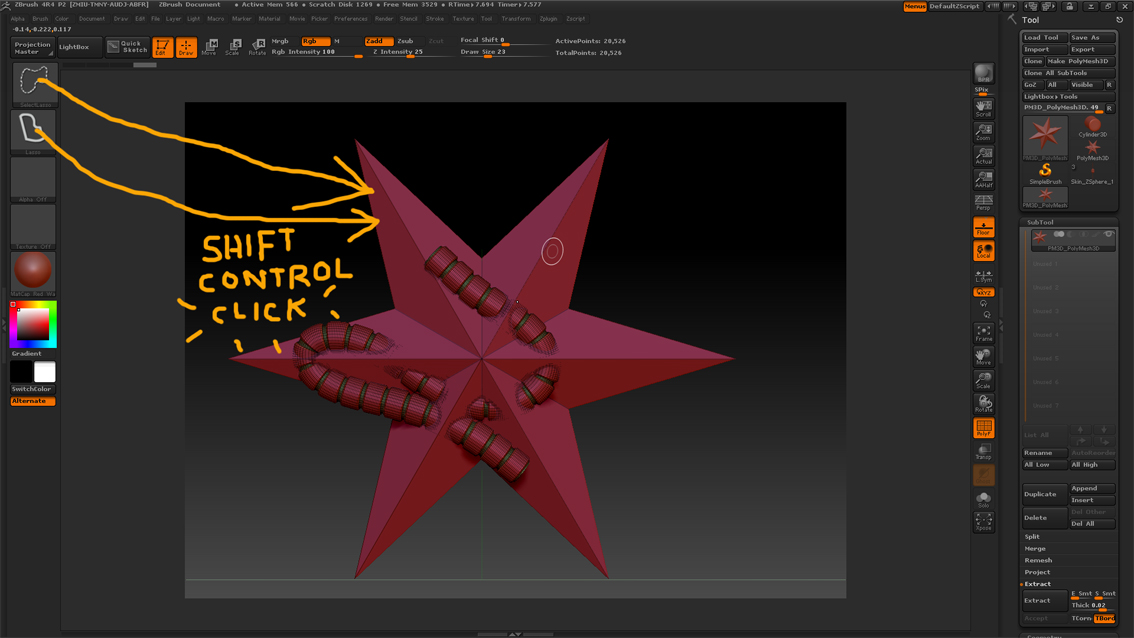Viewport: 1134px width, 638px height.
Task: Open the Preferences menu
Action: pyautogui.click(x=351, y=19)
